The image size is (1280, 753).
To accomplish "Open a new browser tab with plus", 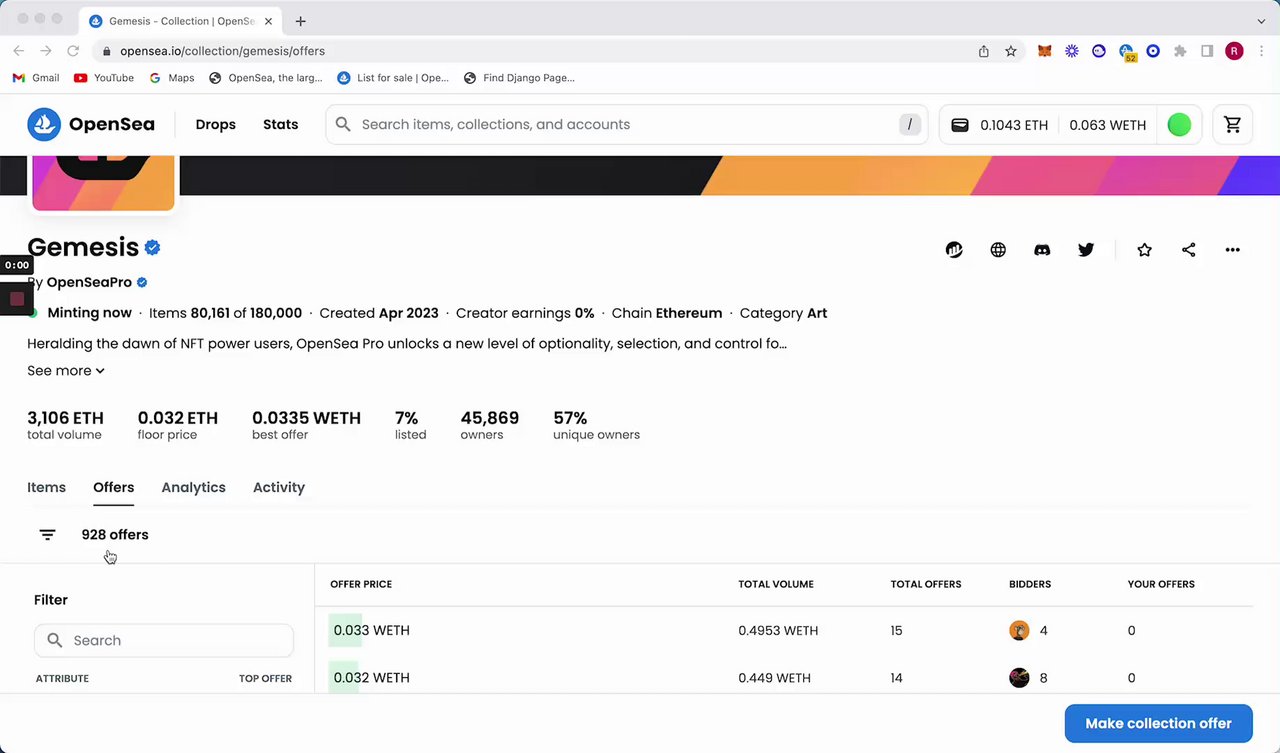I will 300,20.
